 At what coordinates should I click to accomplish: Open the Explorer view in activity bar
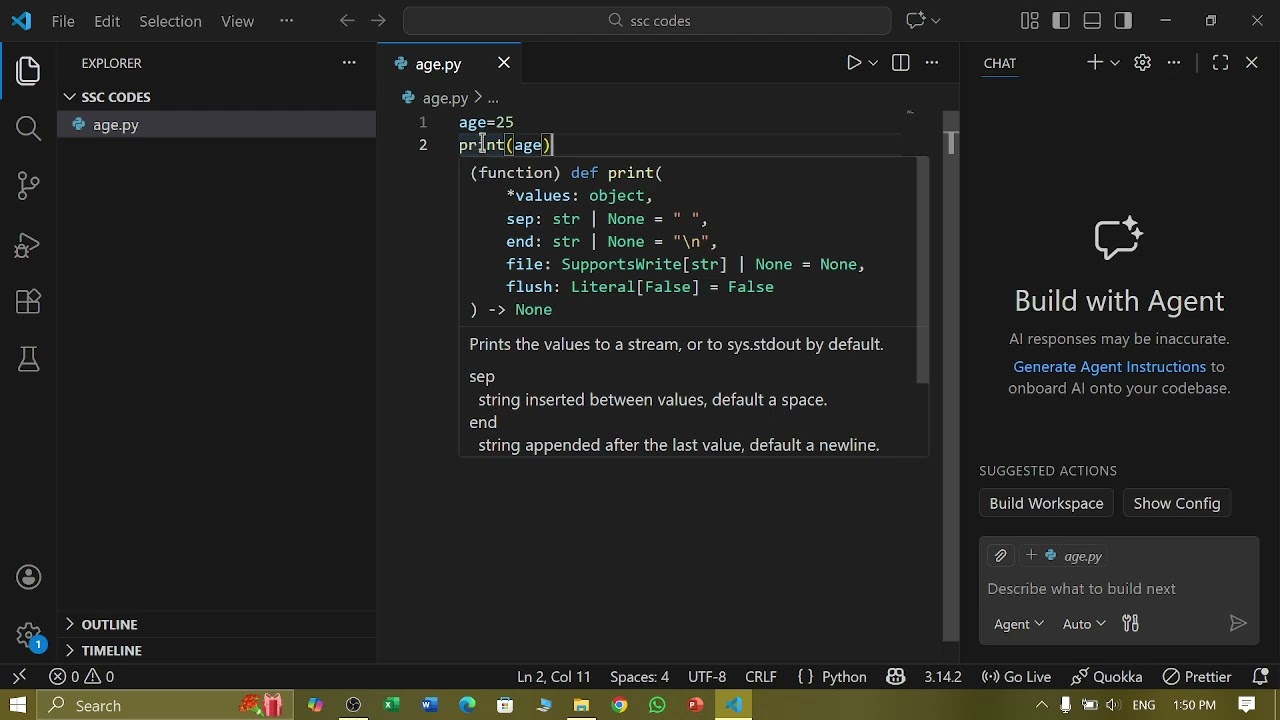coord(28,70)
